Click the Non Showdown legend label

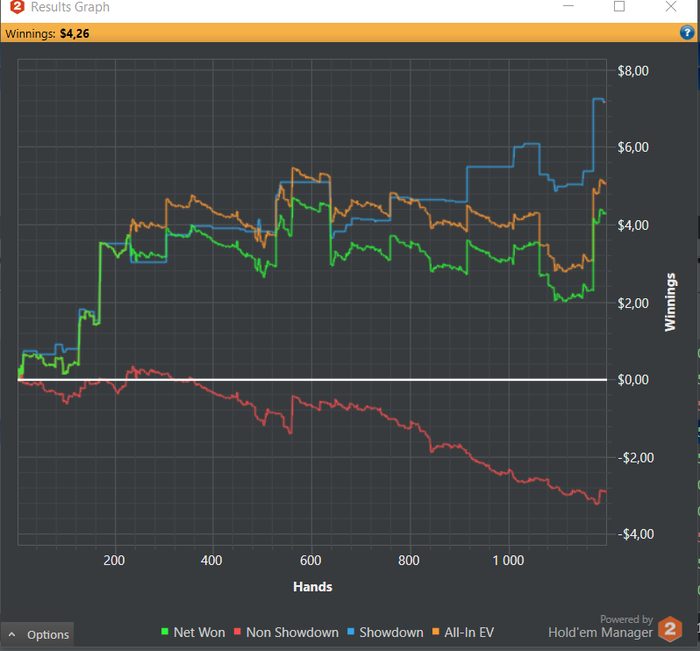click(292, 632)
